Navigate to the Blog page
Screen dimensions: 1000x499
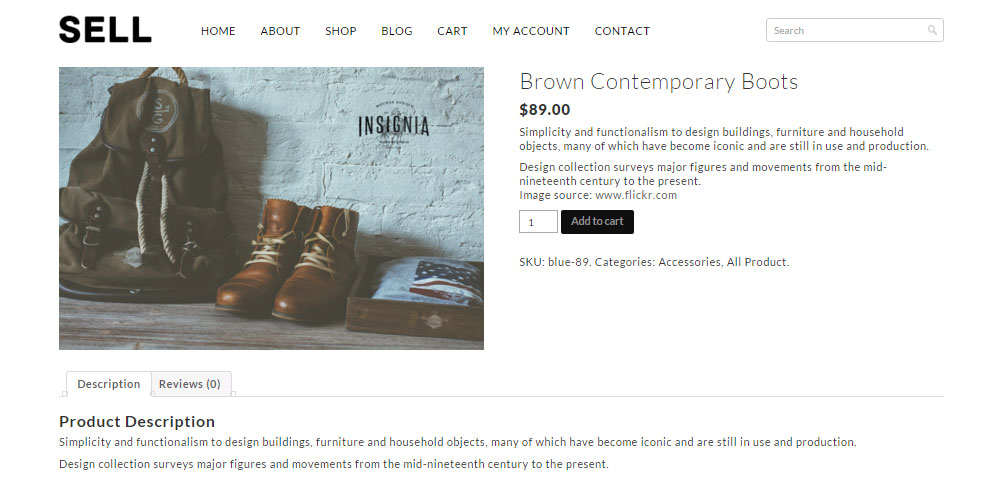click(x=397, y=31)
